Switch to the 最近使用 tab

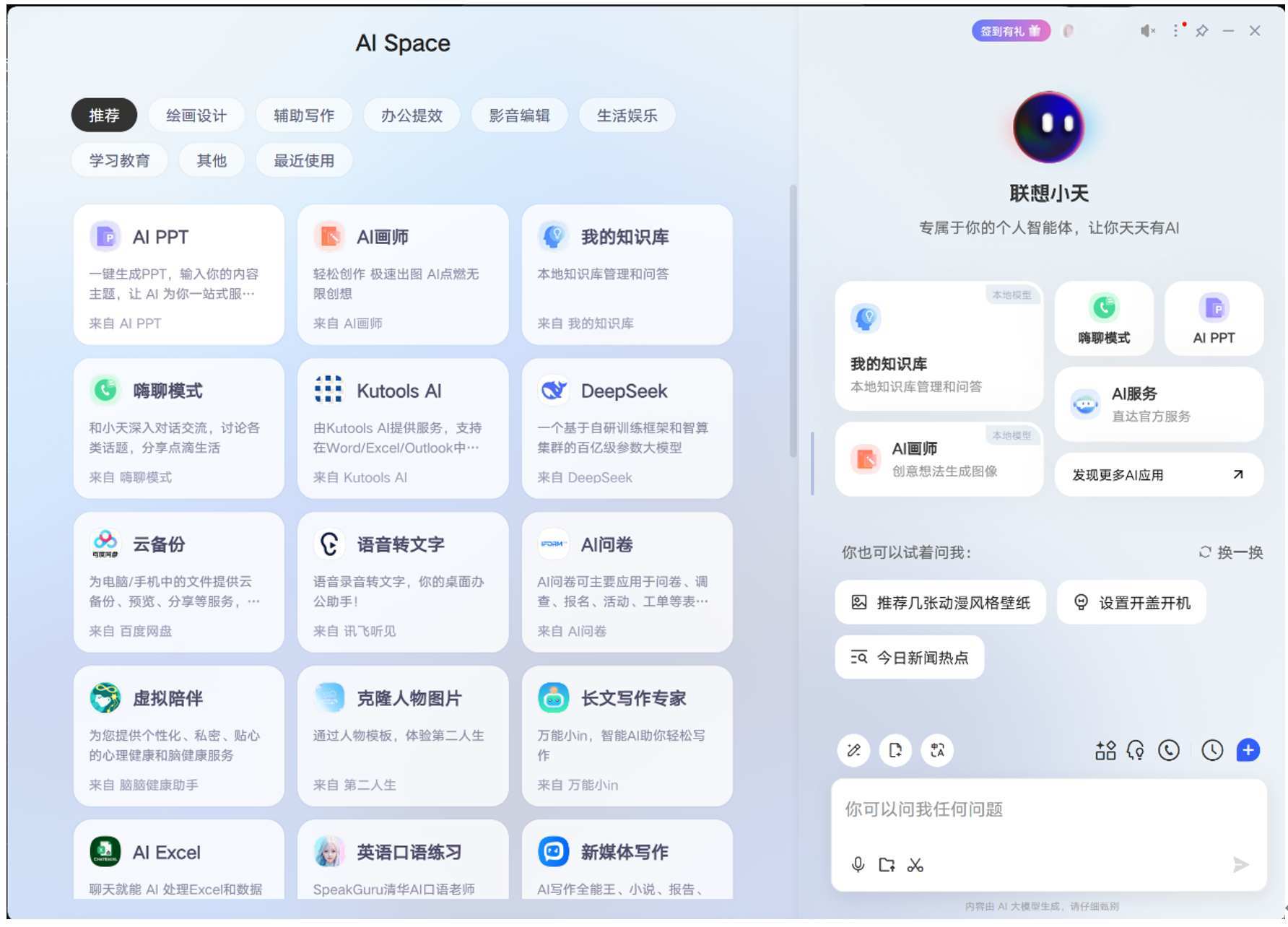click(303, 160)
